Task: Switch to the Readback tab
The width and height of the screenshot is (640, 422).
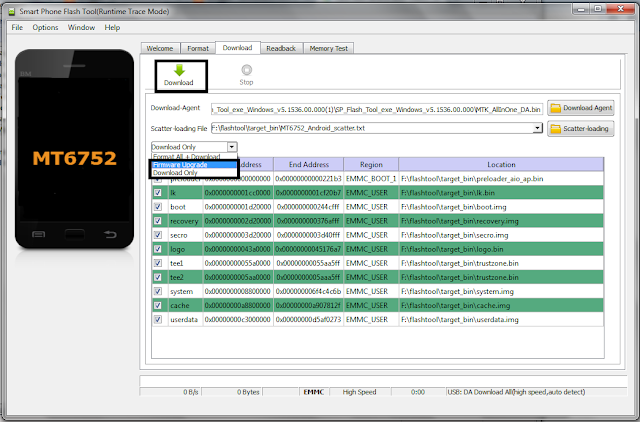Action: point(281,48)
